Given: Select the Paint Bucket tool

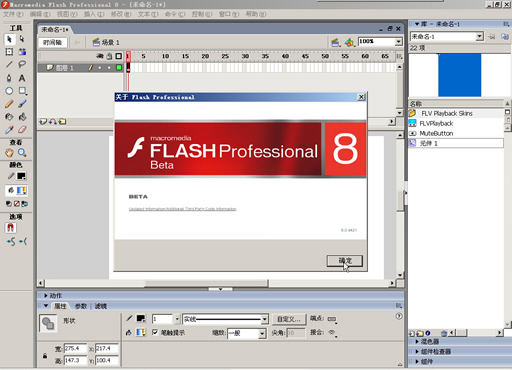Looking at the screenshot, I should [22, 117].
